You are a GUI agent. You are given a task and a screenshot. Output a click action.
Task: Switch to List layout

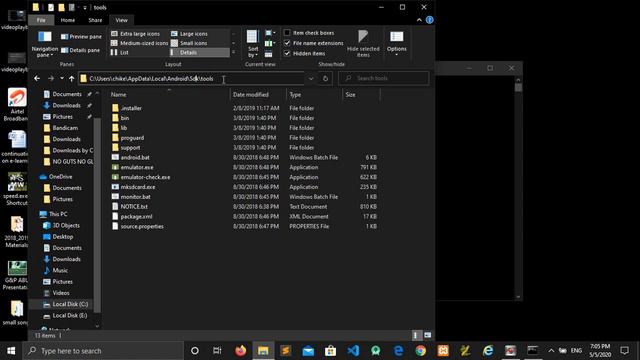tap(120, 52)
